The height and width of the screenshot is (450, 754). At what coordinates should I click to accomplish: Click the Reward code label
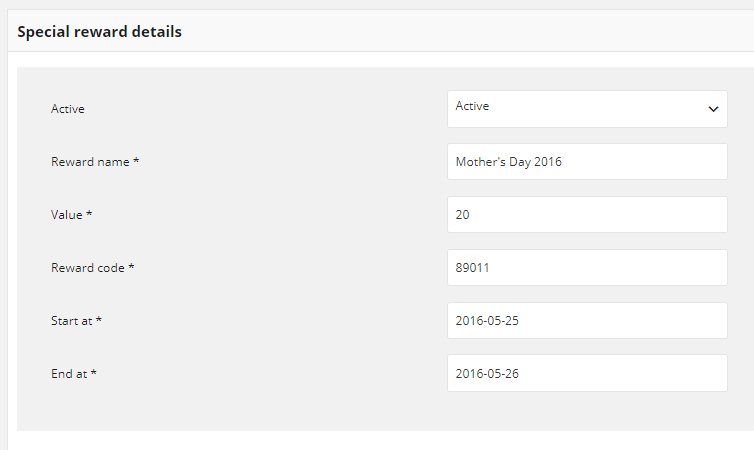point(92,267)
